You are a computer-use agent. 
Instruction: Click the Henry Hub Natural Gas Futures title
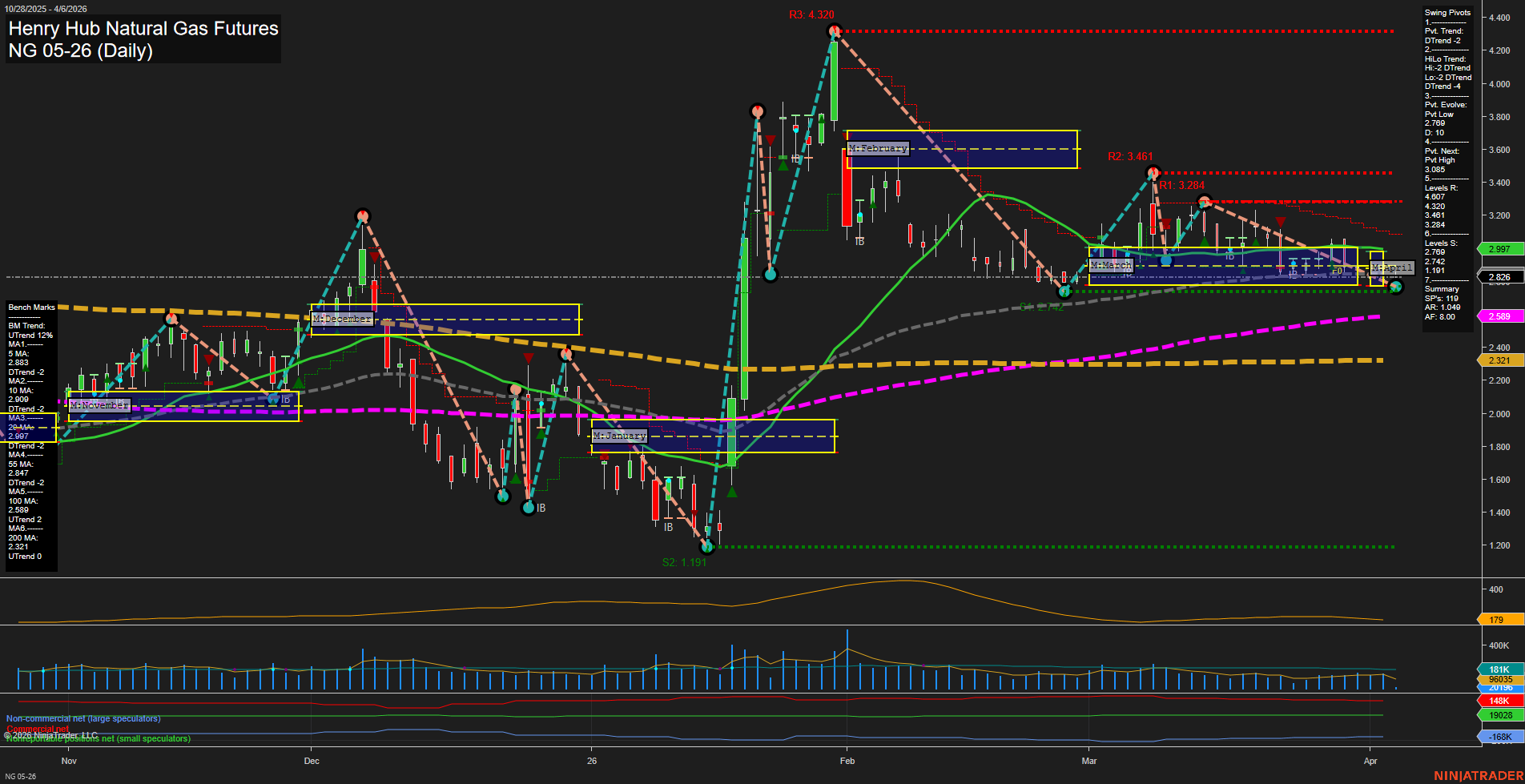click(x=143, y=29)
